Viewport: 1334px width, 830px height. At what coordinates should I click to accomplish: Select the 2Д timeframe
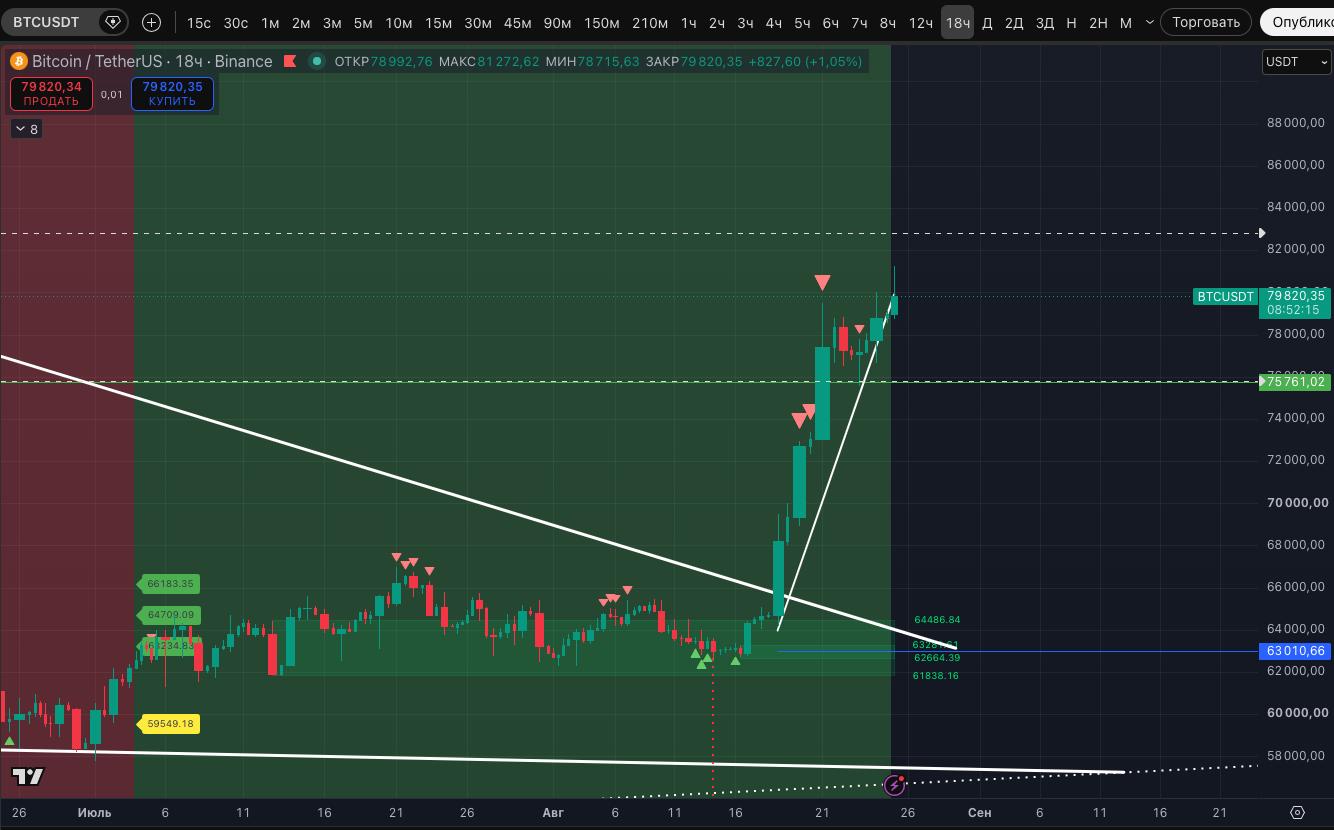pyautogui.click(x=1014, y=22)
